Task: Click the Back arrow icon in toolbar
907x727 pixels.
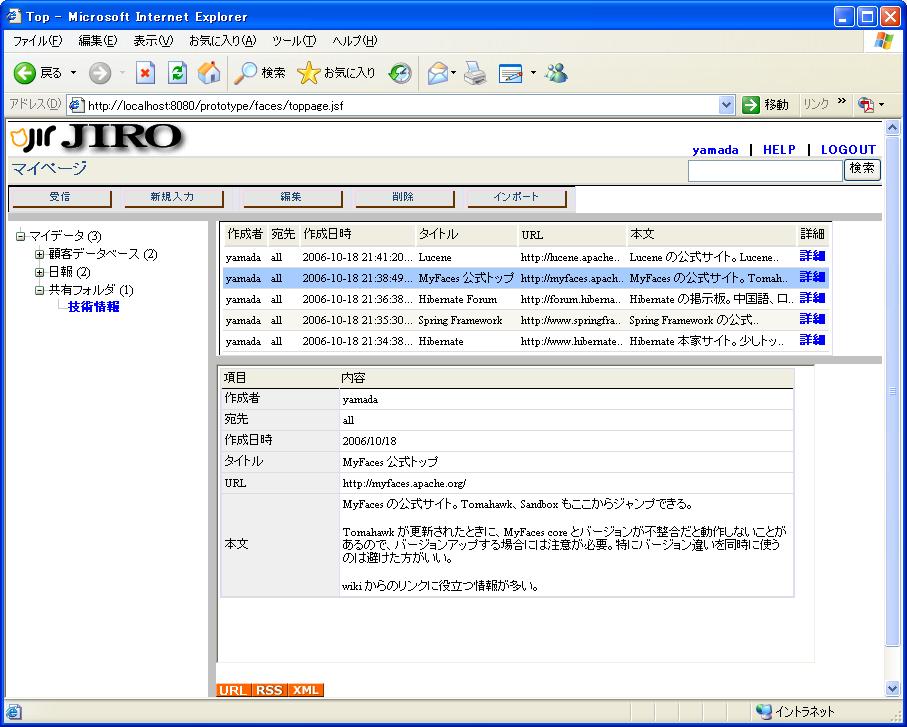Action: tap(25, 73)
